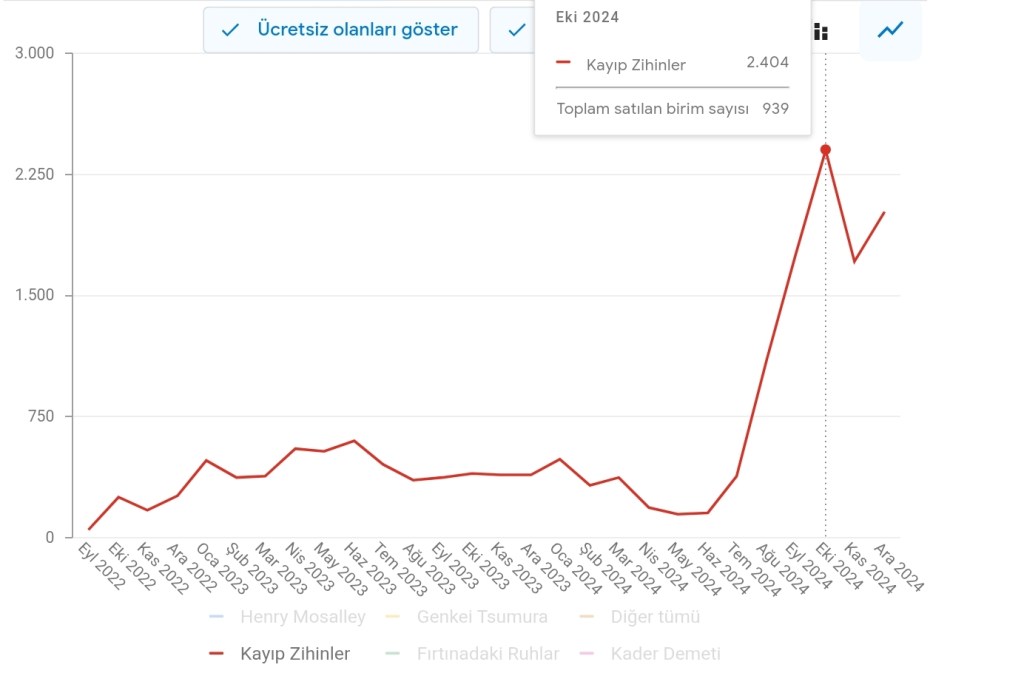
Task: Show the Fırtınadaki Ruhlar legend series
Action: point(487,654)
